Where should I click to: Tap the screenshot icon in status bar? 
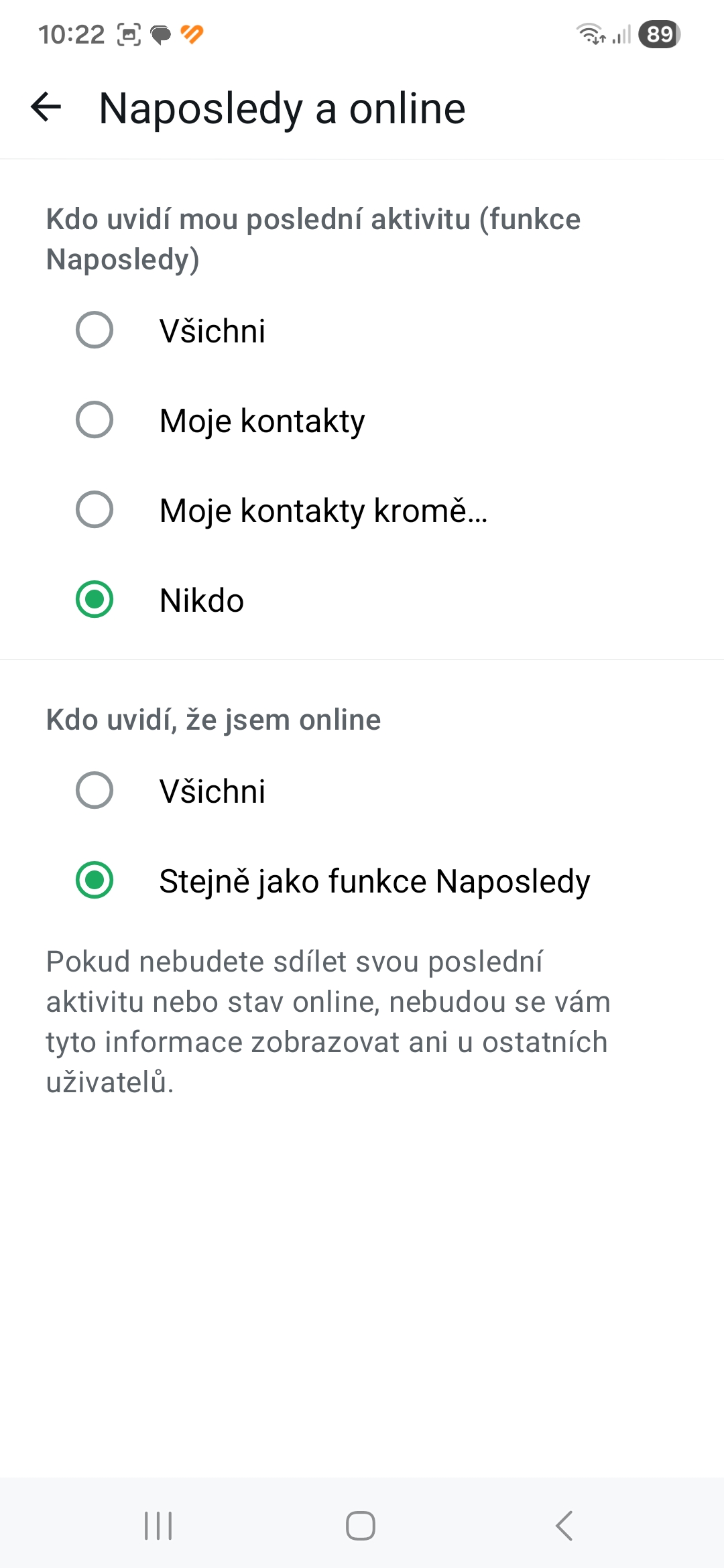pyautogui.click(x=129, y=34)
